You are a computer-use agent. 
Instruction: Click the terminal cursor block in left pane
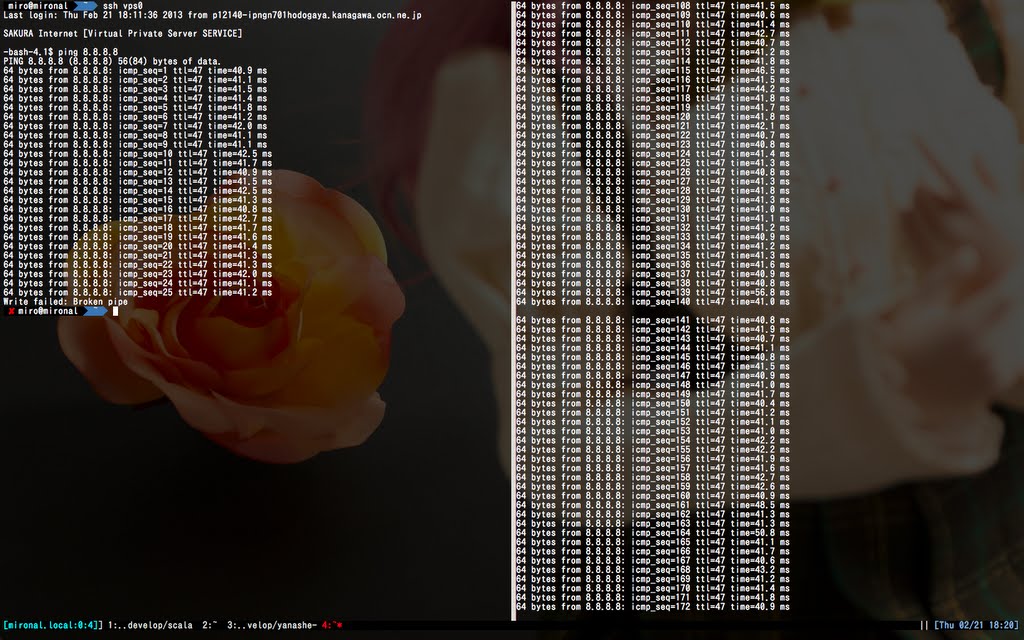coord(116,312)
